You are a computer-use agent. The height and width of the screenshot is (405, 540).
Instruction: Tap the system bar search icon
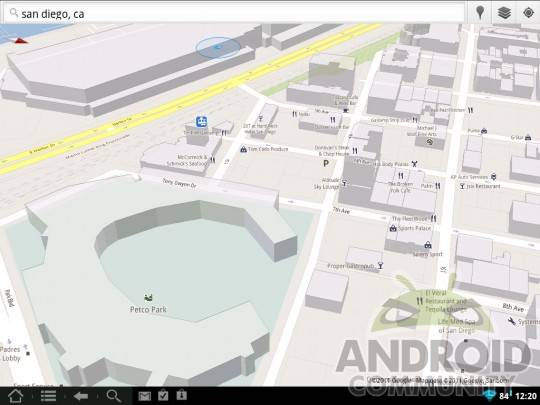pyautogui.click(x=113, y=396)
